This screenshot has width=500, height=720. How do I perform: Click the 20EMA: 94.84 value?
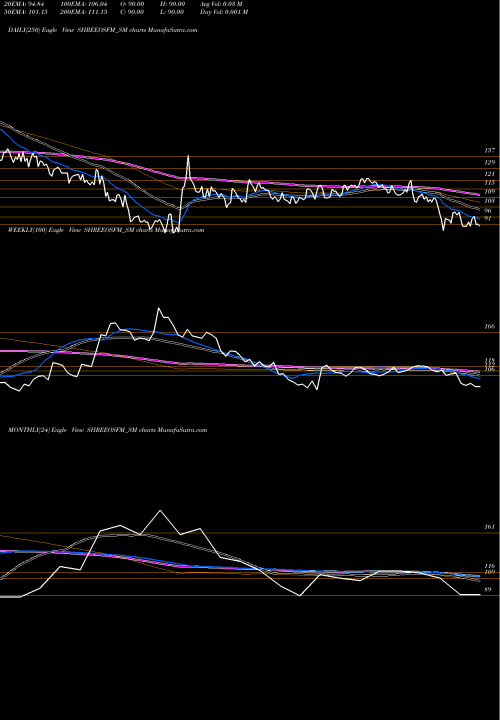[26, 4]
